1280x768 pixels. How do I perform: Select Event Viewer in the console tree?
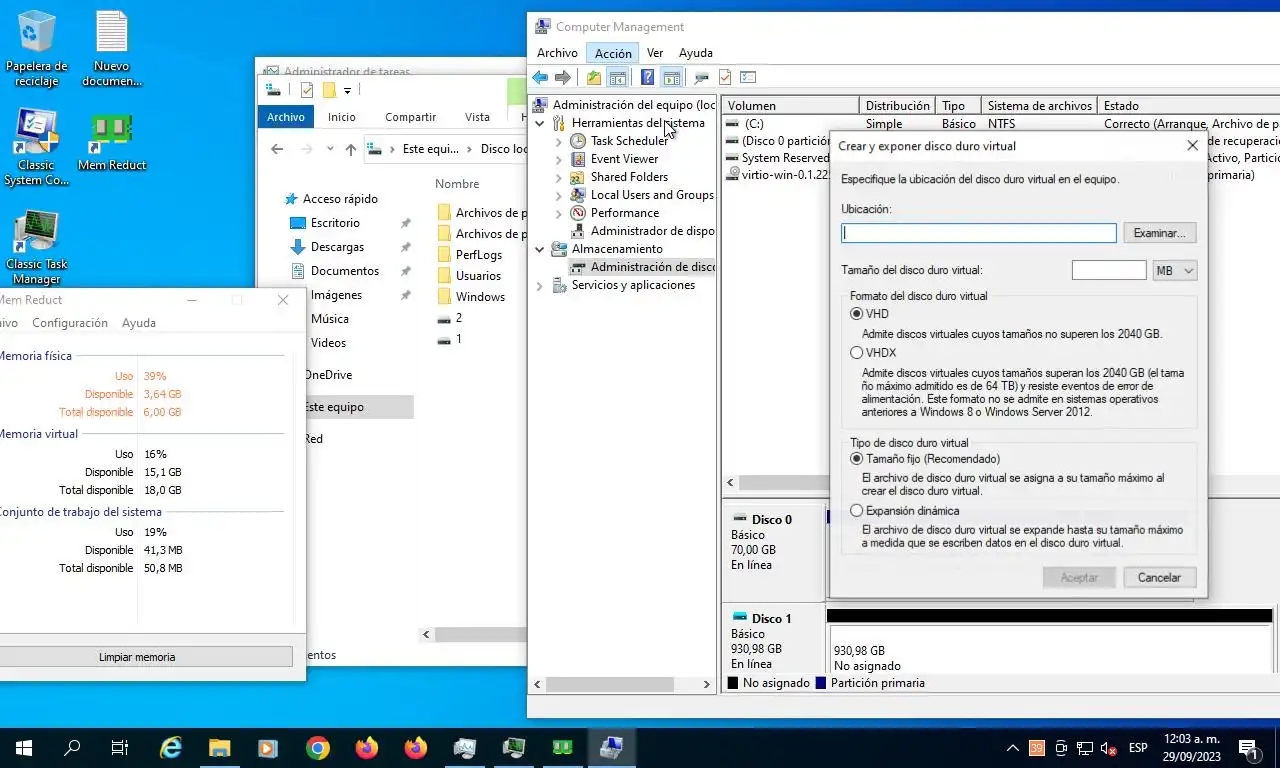[x=624, y=159]
